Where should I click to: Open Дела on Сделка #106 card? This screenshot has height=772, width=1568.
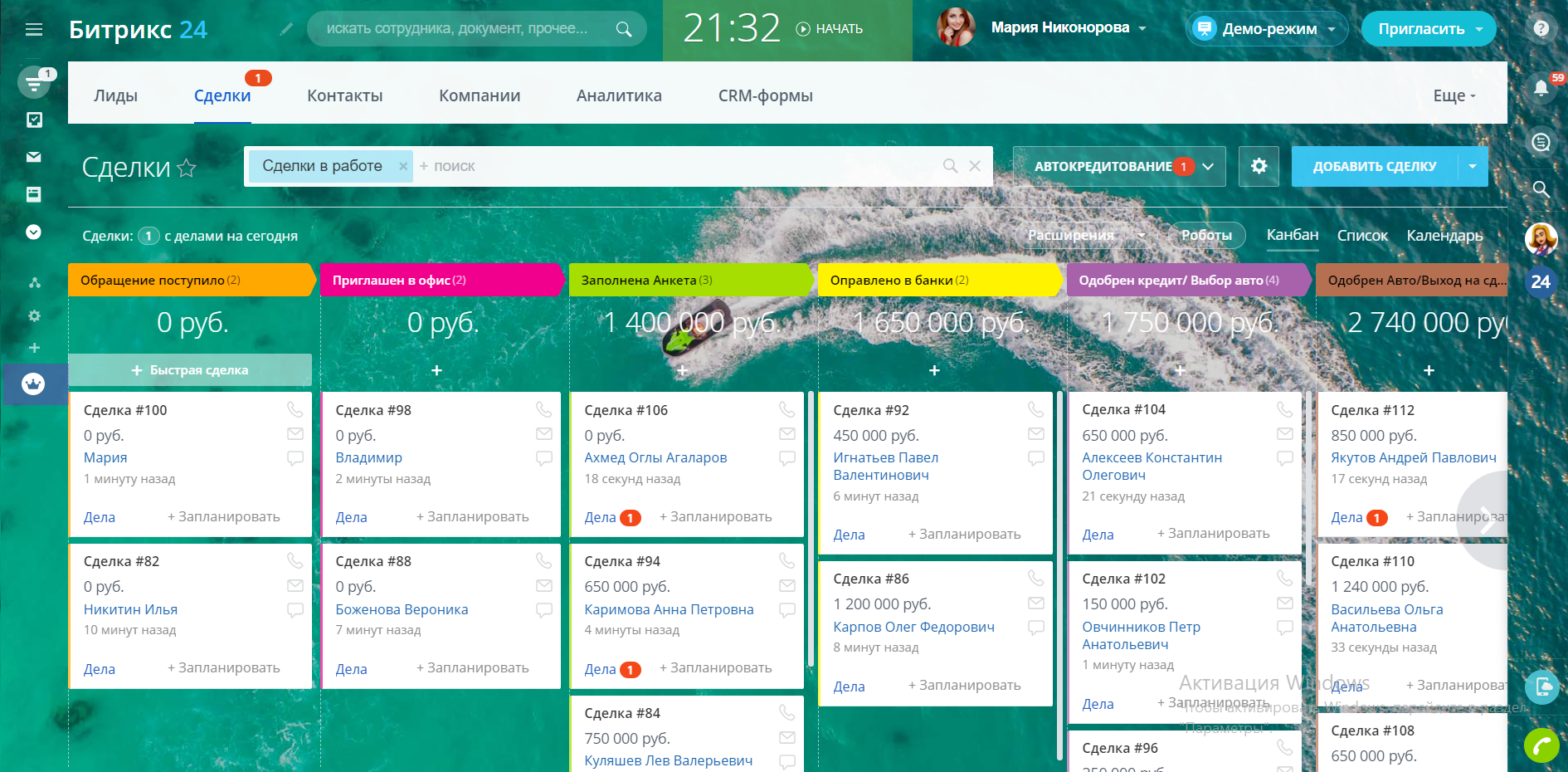click(600, 517)
